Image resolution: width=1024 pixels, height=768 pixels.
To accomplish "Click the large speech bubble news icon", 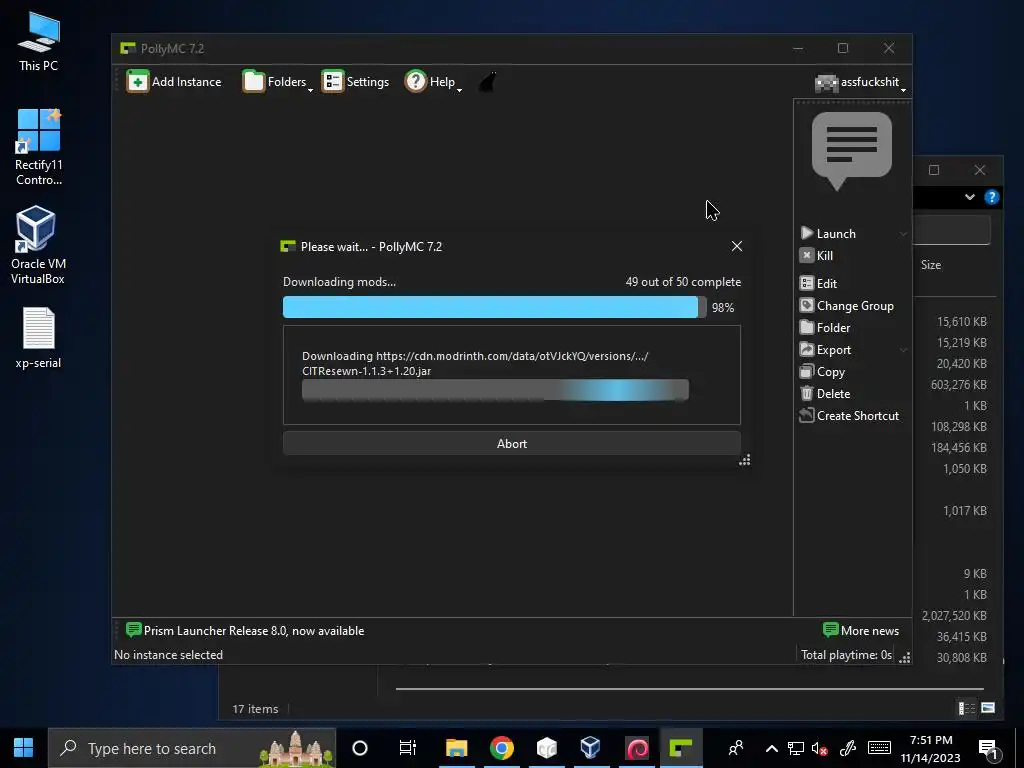I will tap(852, 151).
